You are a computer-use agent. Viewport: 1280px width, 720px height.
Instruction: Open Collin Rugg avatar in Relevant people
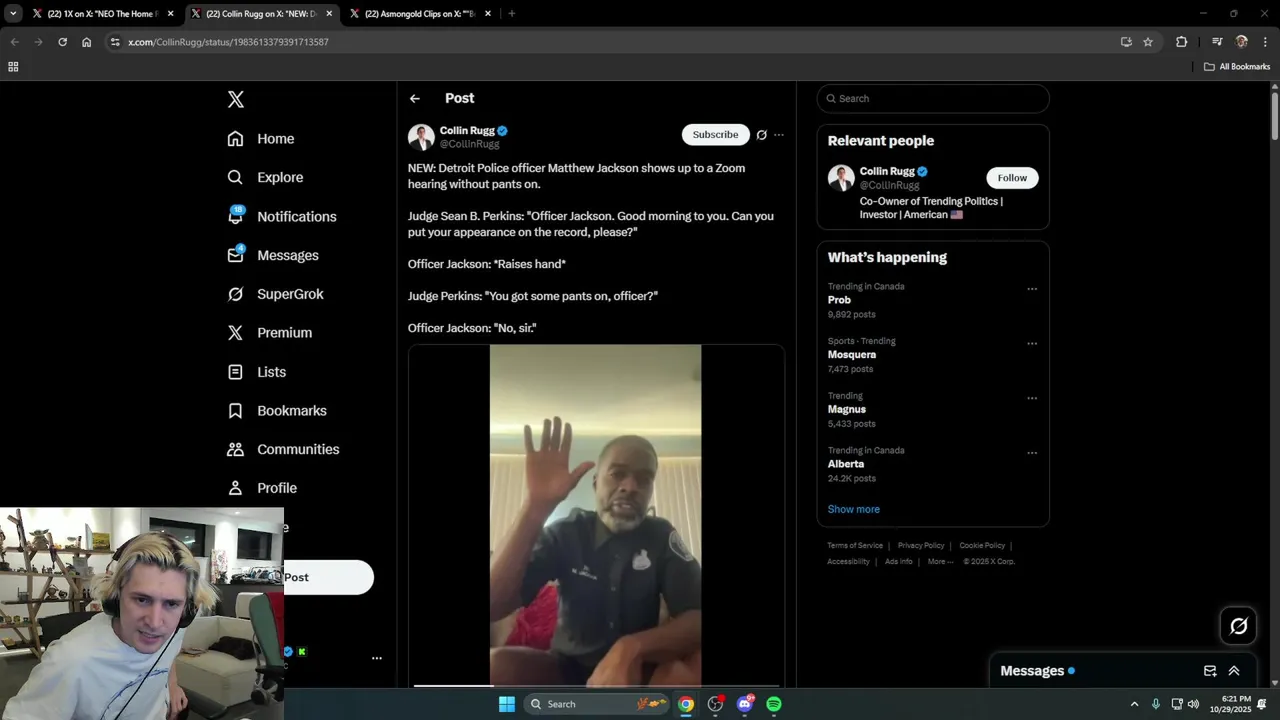pyautogui.click(x=841, y=178)
